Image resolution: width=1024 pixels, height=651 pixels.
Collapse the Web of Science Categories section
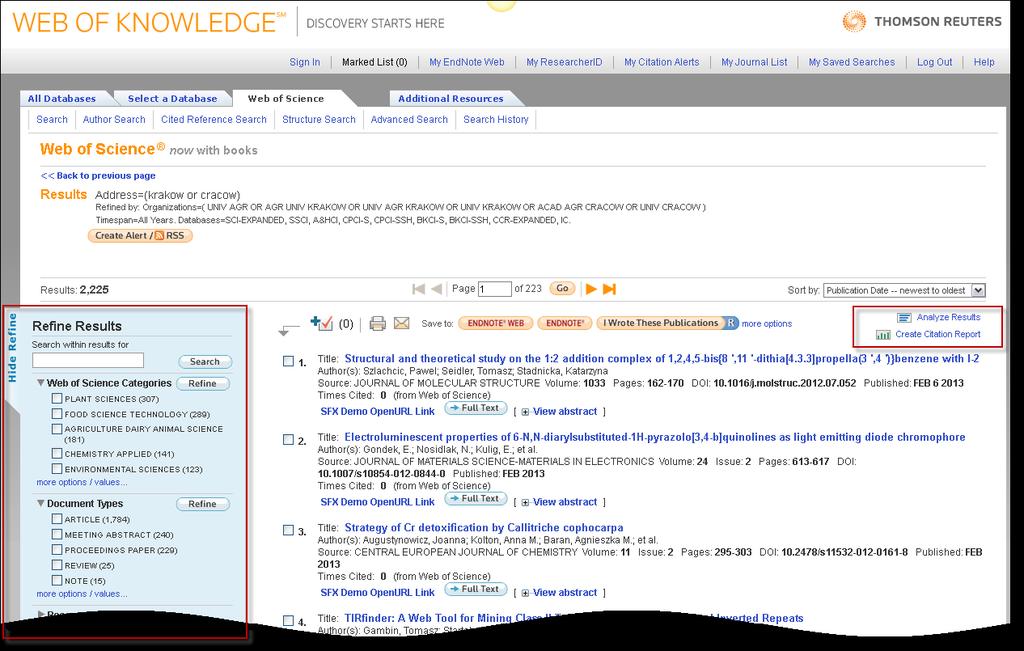click(40, 383)
